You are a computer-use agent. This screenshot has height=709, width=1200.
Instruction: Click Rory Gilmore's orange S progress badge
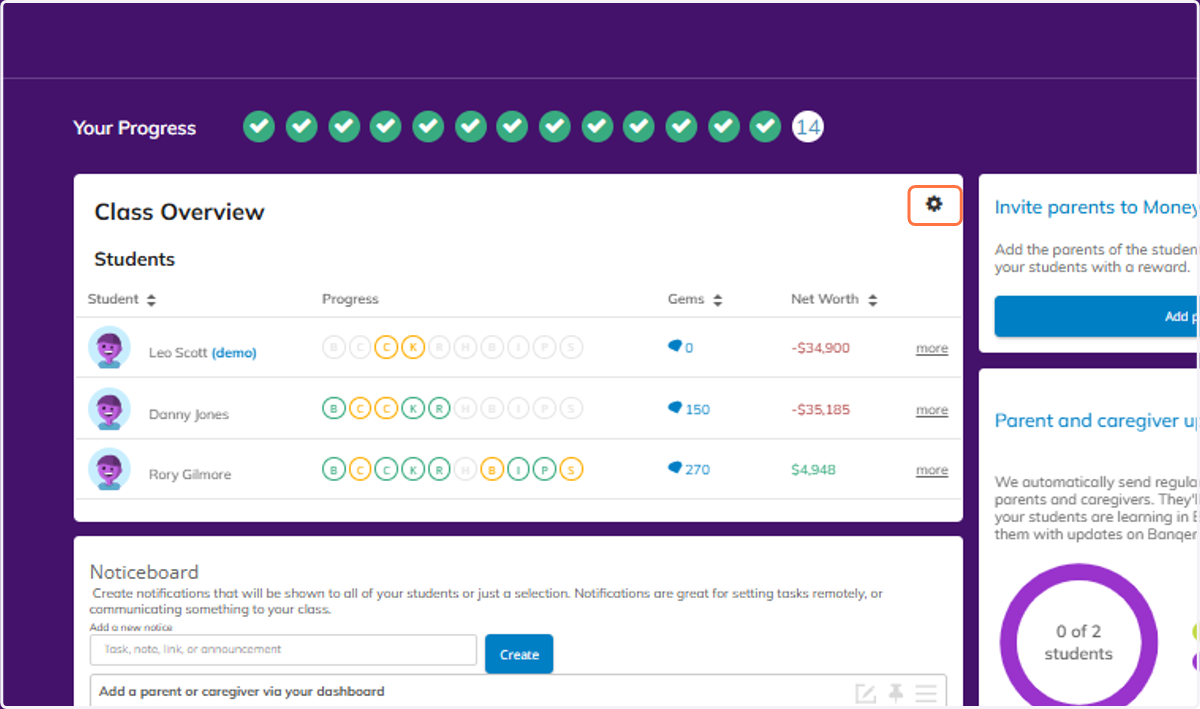tap(571, 469)
